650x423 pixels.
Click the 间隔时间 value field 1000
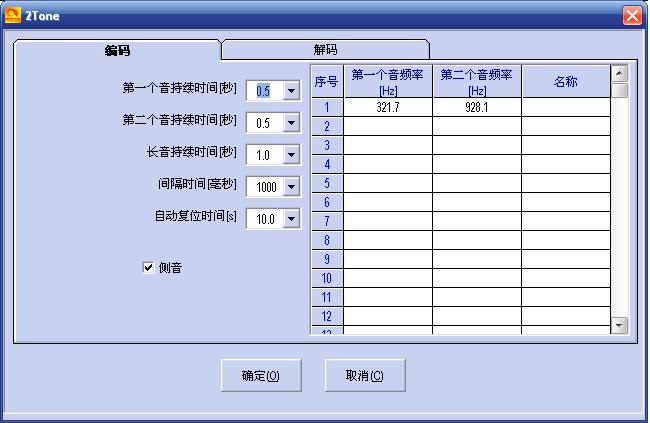265,187
